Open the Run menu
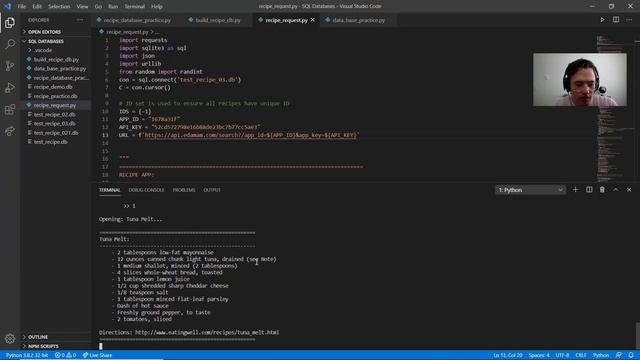This screenshot has width=640, height=360. click(x=113, y=7)
